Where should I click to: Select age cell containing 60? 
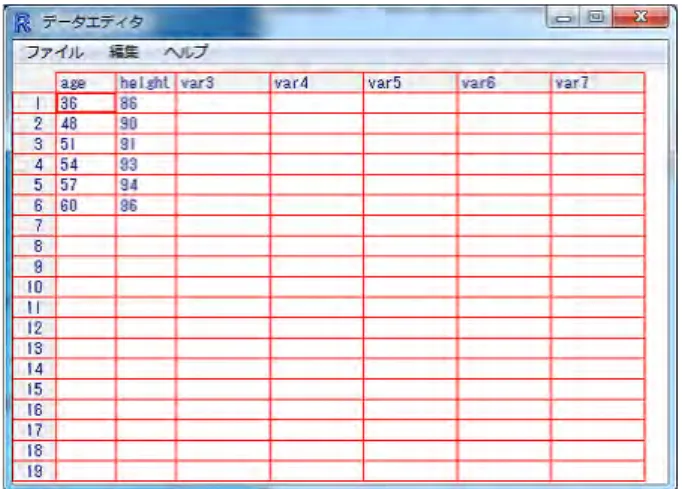click(x=86, y=205)
